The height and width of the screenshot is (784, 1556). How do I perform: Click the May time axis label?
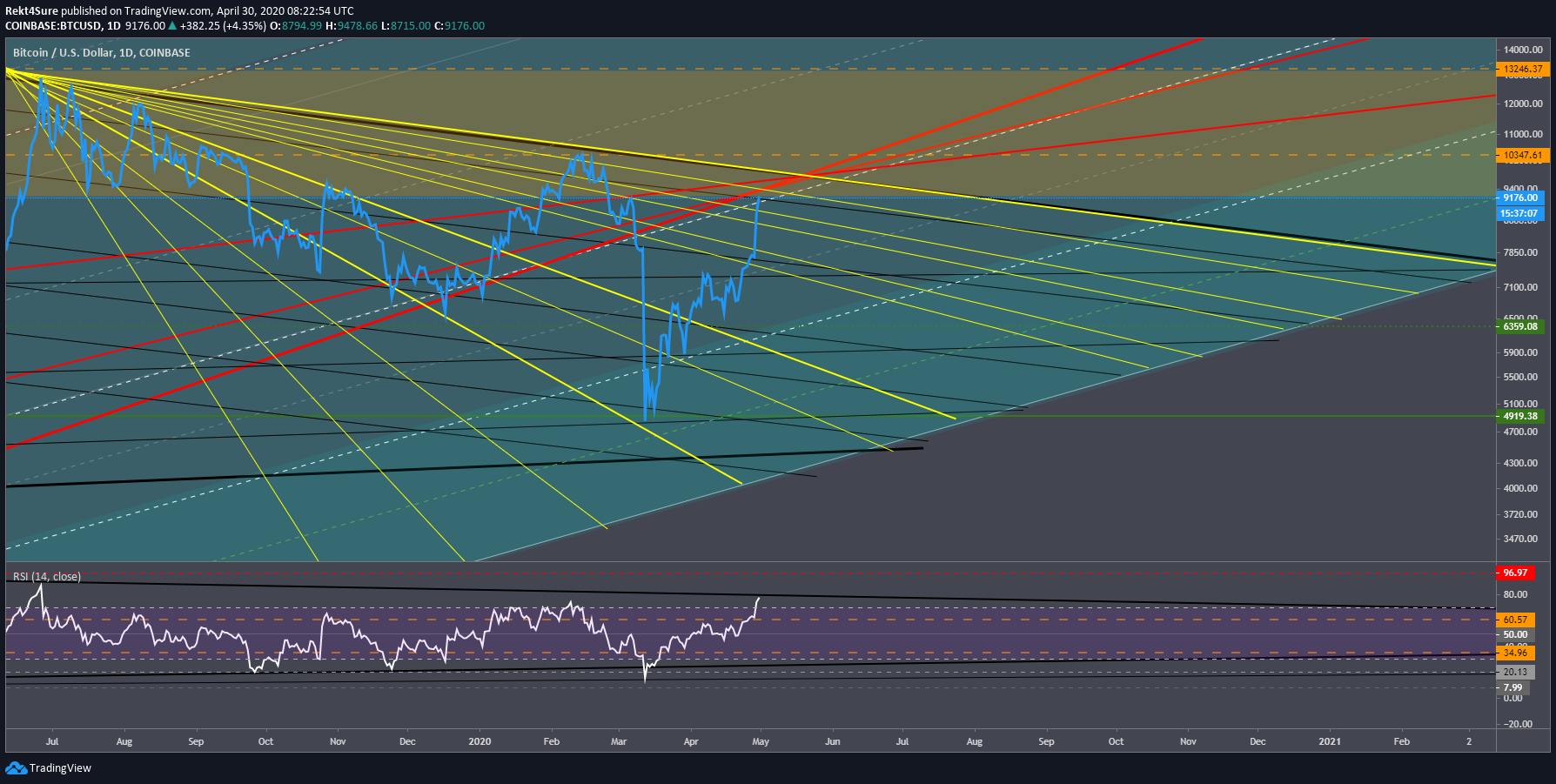pos(761,741)
